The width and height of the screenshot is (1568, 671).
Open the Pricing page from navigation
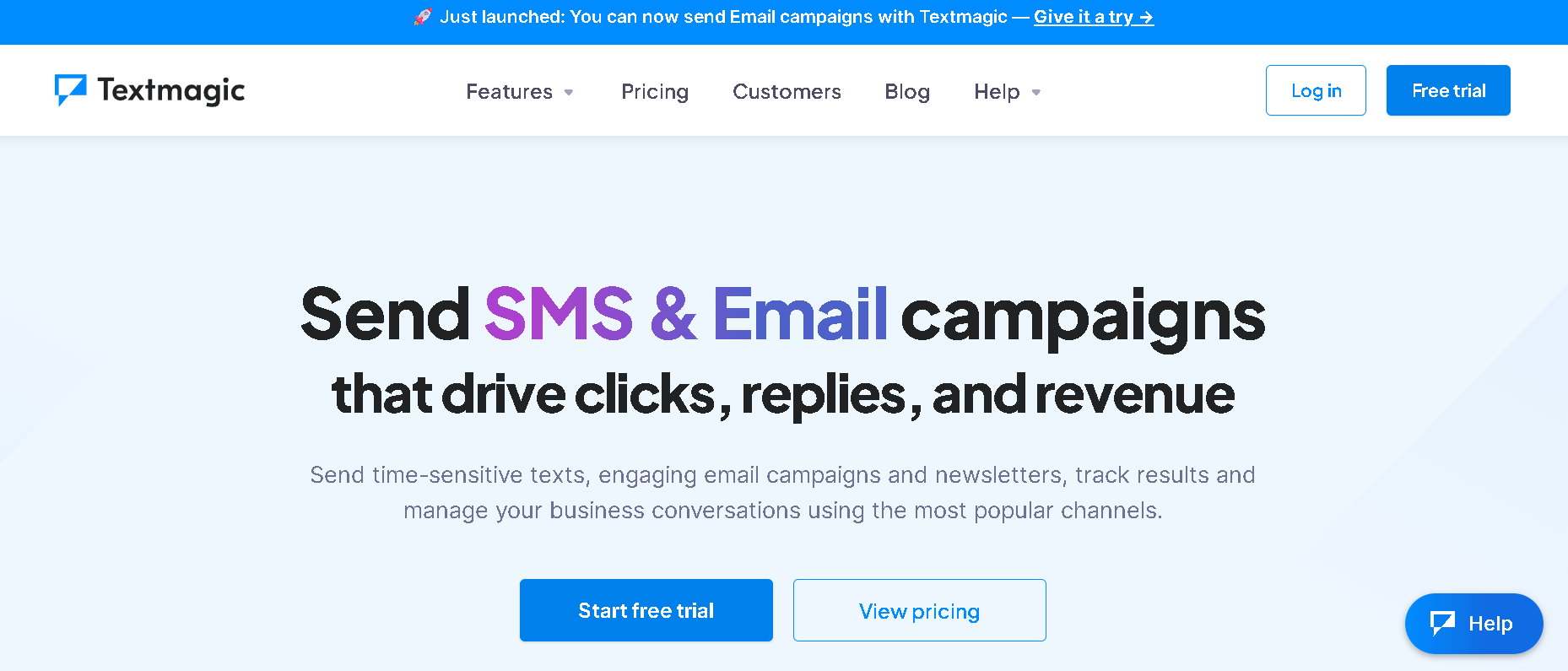click(x=655, y=91)
